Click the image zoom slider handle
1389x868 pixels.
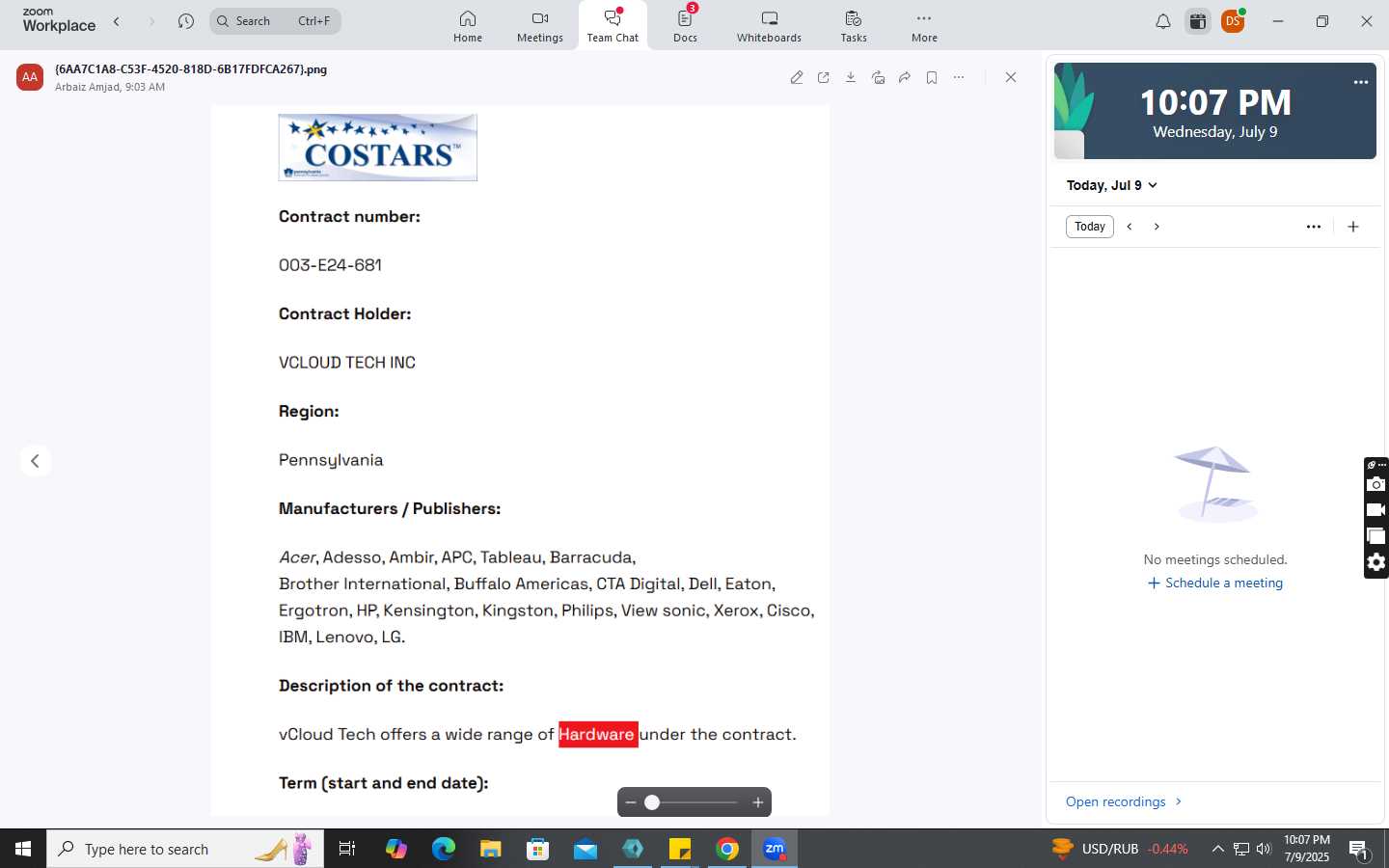click(x=652, y=802)
